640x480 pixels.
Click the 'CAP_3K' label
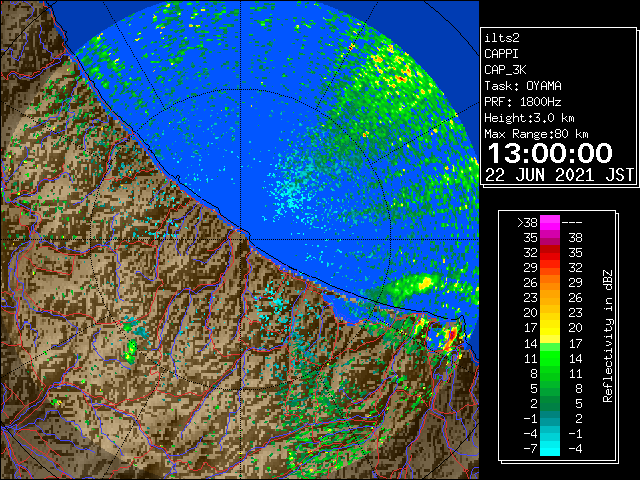(x=505, y=70)
